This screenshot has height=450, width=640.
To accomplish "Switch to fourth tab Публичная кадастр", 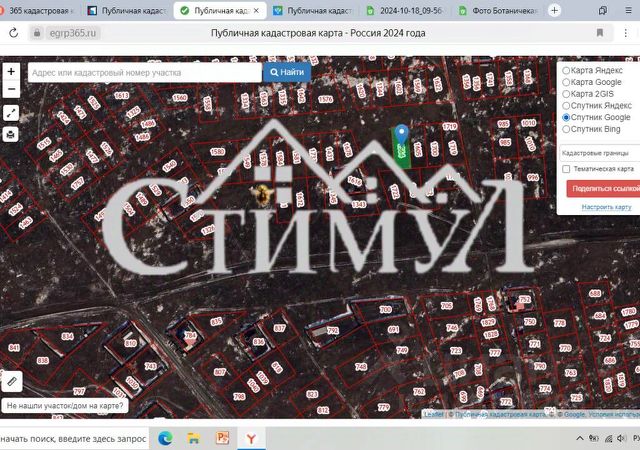I will point(313,11).
